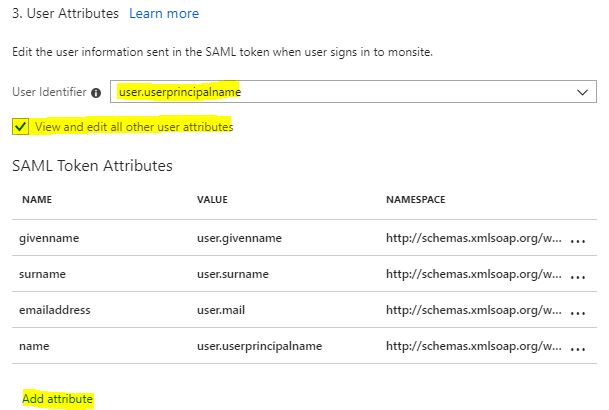Open ellipsis menu for surname row
Screen dimensions: 609x410
click(577, 275)
